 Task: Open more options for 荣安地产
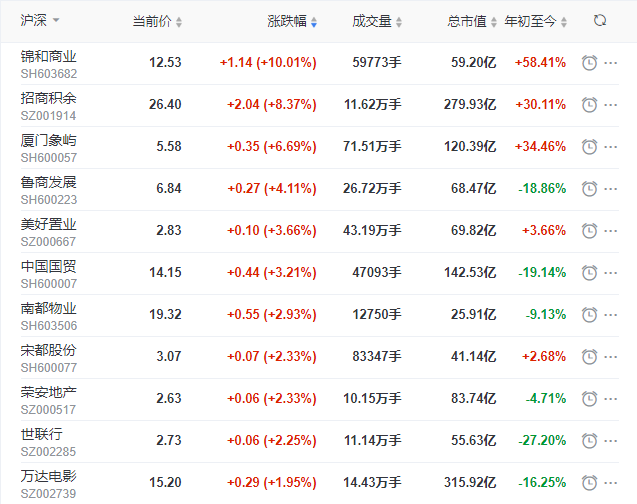[x=611, y=399]
